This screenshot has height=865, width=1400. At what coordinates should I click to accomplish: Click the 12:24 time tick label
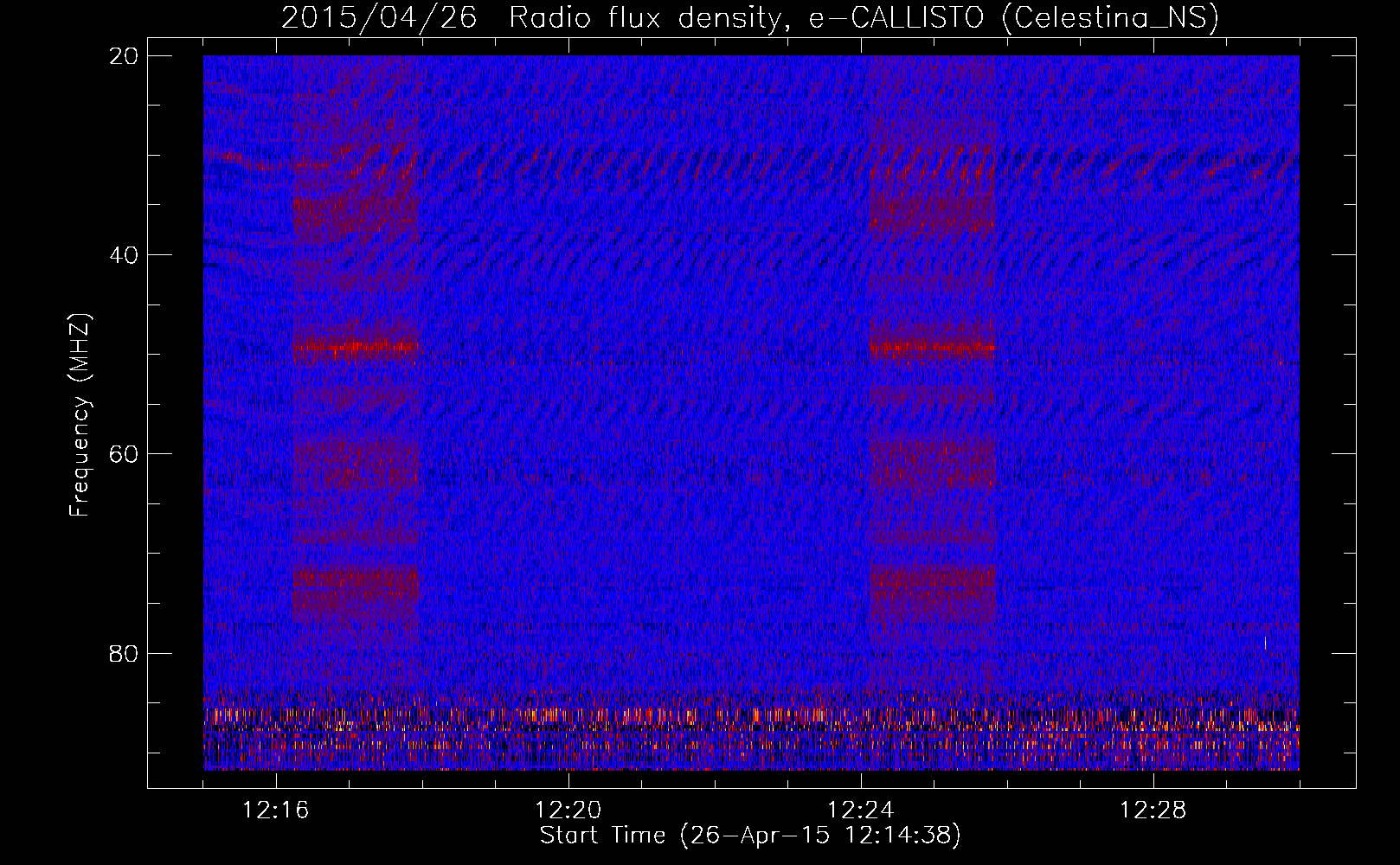[861, 811]
